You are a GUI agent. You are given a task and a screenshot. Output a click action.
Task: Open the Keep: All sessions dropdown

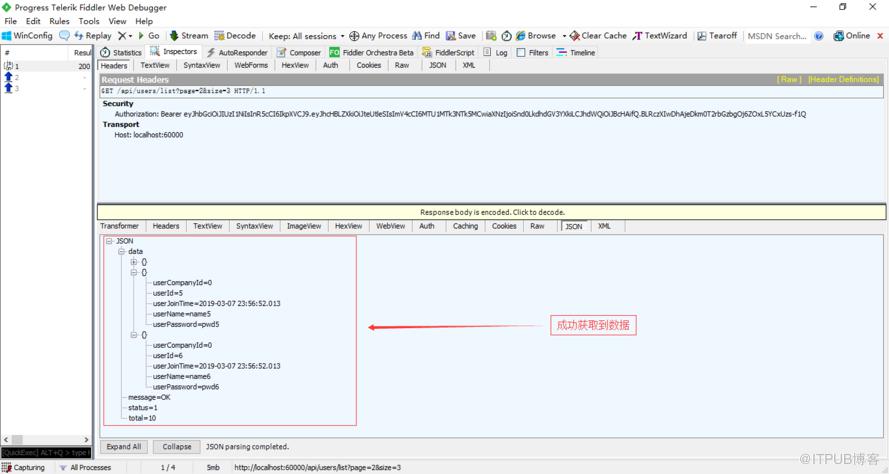point(306,36)
